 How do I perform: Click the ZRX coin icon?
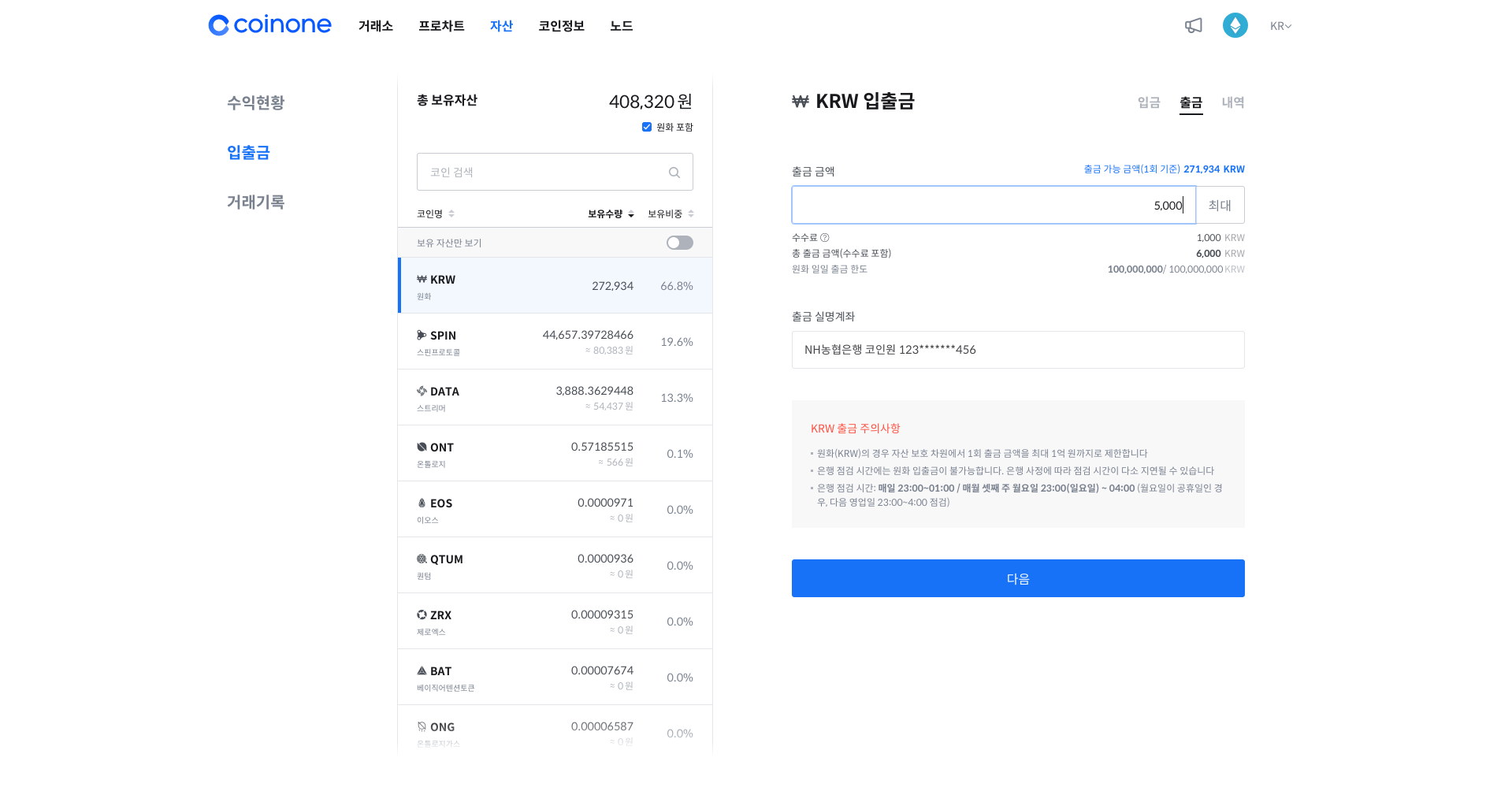click(x=422, y=615)
